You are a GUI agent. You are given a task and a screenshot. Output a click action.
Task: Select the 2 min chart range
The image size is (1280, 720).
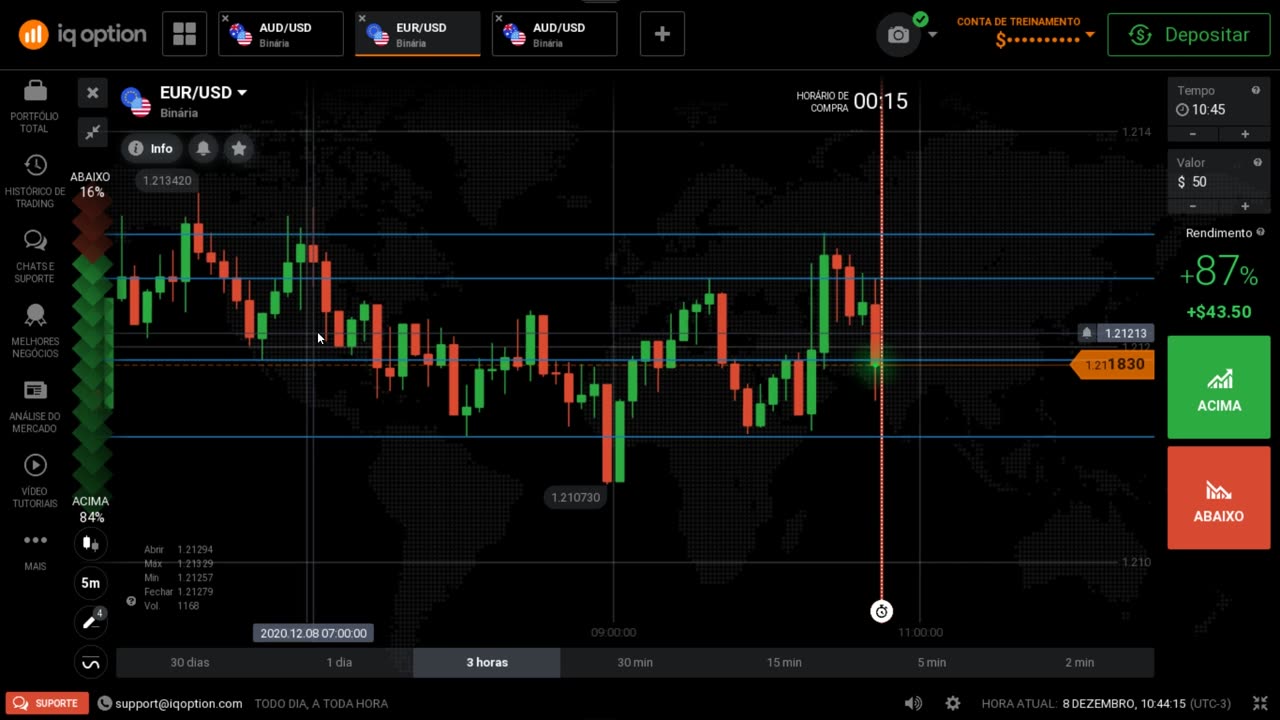(x=1080, y=662)
